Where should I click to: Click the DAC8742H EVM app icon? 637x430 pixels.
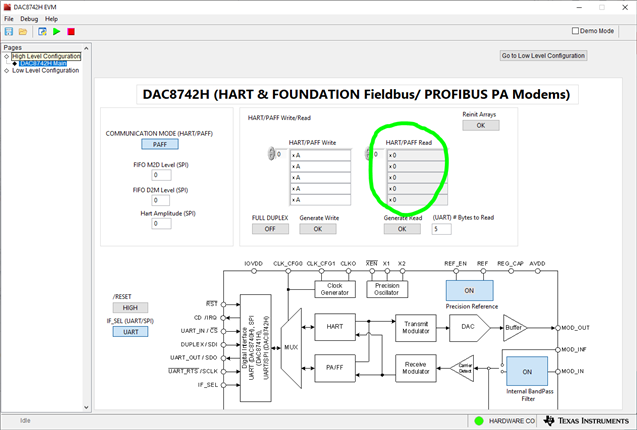7,7
